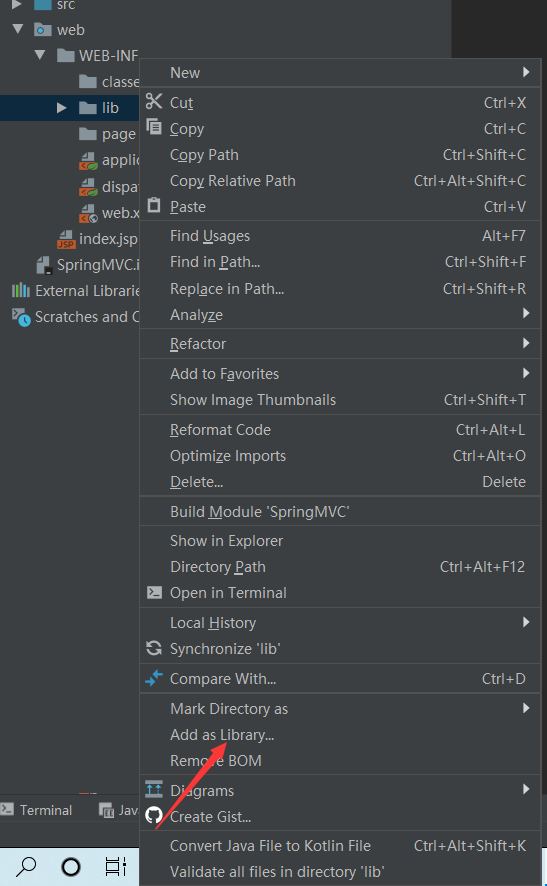Click the Diagrams icon
Screen dimensions: 547x886
[x=154, y=789]
